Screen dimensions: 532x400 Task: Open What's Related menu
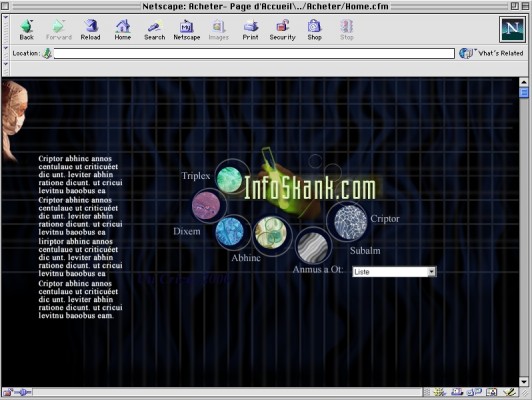coord(491,53)
